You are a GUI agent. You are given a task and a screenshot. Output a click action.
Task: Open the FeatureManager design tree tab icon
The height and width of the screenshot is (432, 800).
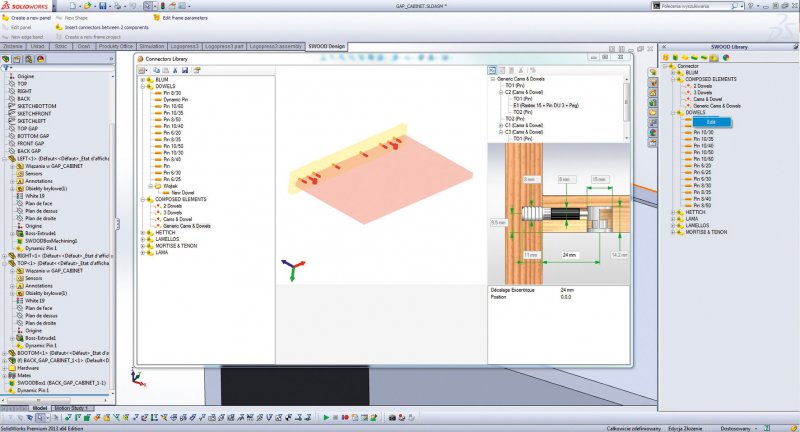[x=8, y=58]
